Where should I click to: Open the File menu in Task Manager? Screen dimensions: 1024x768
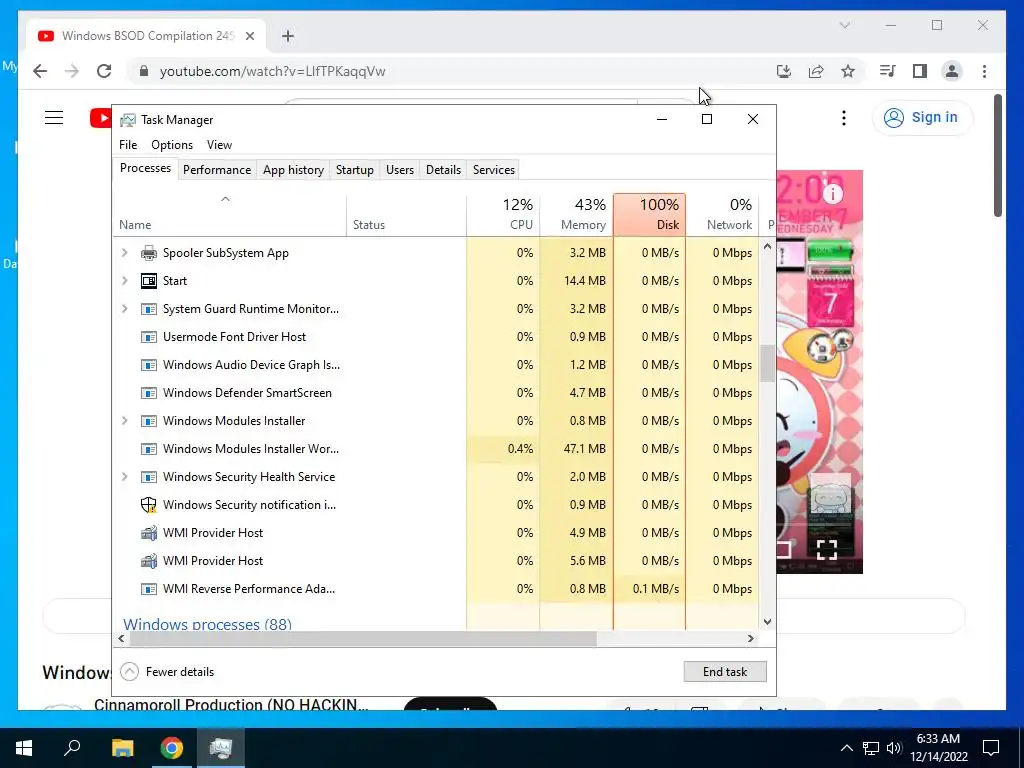128,145
